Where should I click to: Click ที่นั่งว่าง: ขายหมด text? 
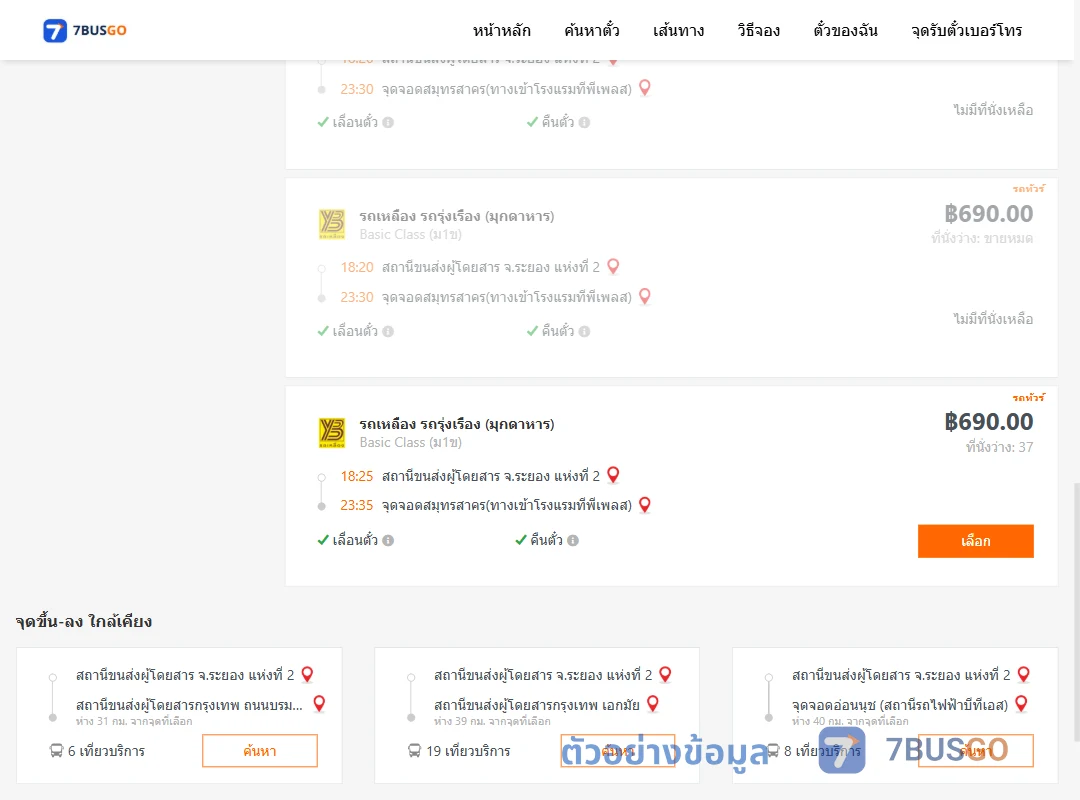(x=982, y=238)
